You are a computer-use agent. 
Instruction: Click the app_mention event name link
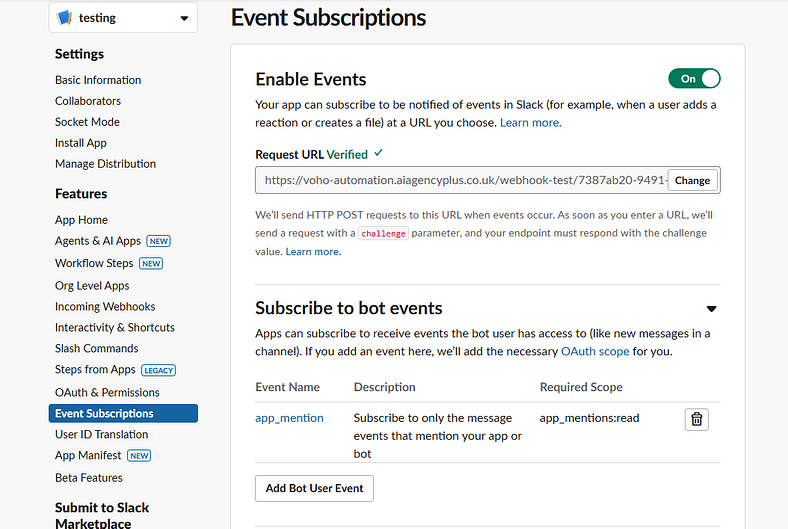289,418
